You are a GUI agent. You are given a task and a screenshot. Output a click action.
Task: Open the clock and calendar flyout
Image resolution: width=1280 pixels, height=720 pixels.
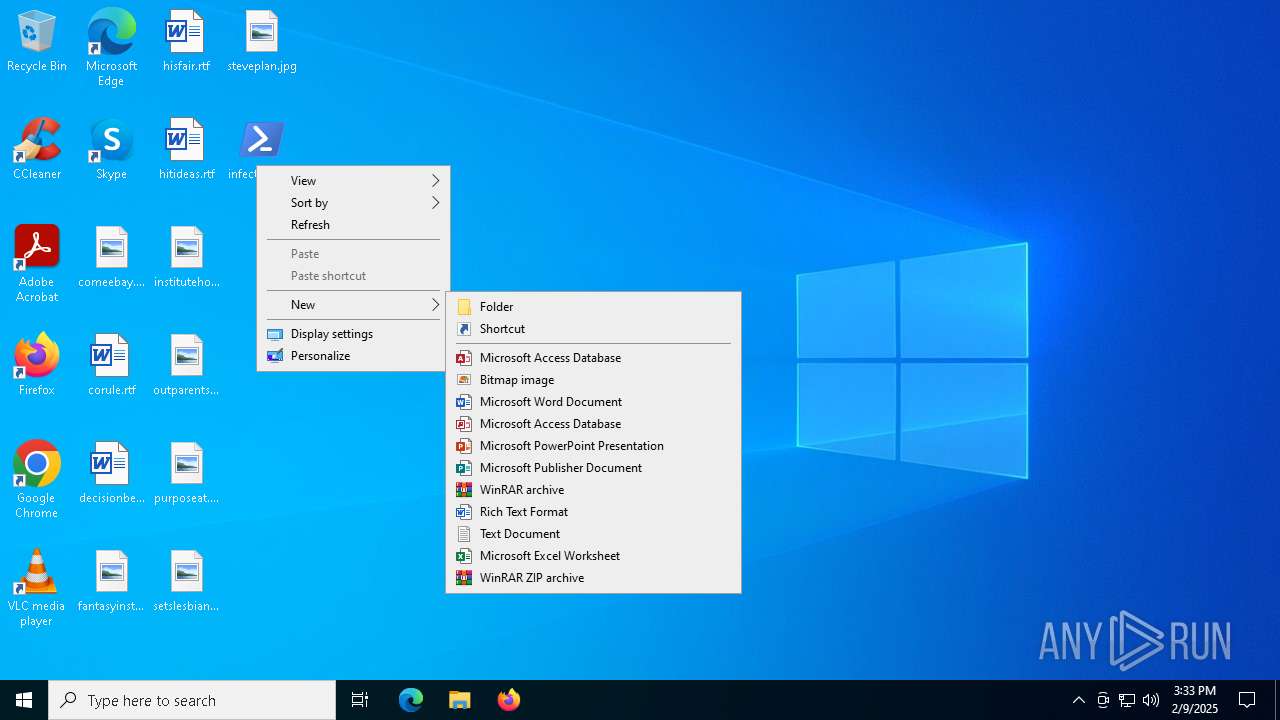tap(1195, 700)
